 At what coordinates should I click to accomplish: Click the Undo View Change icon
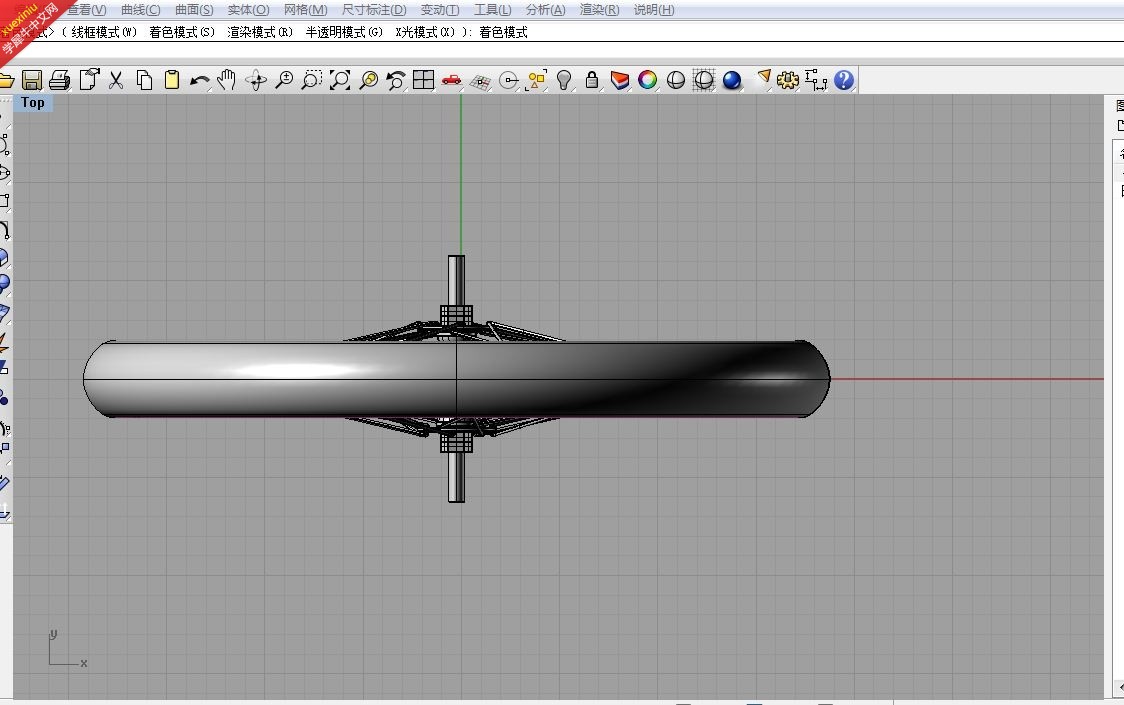[396, 80]
